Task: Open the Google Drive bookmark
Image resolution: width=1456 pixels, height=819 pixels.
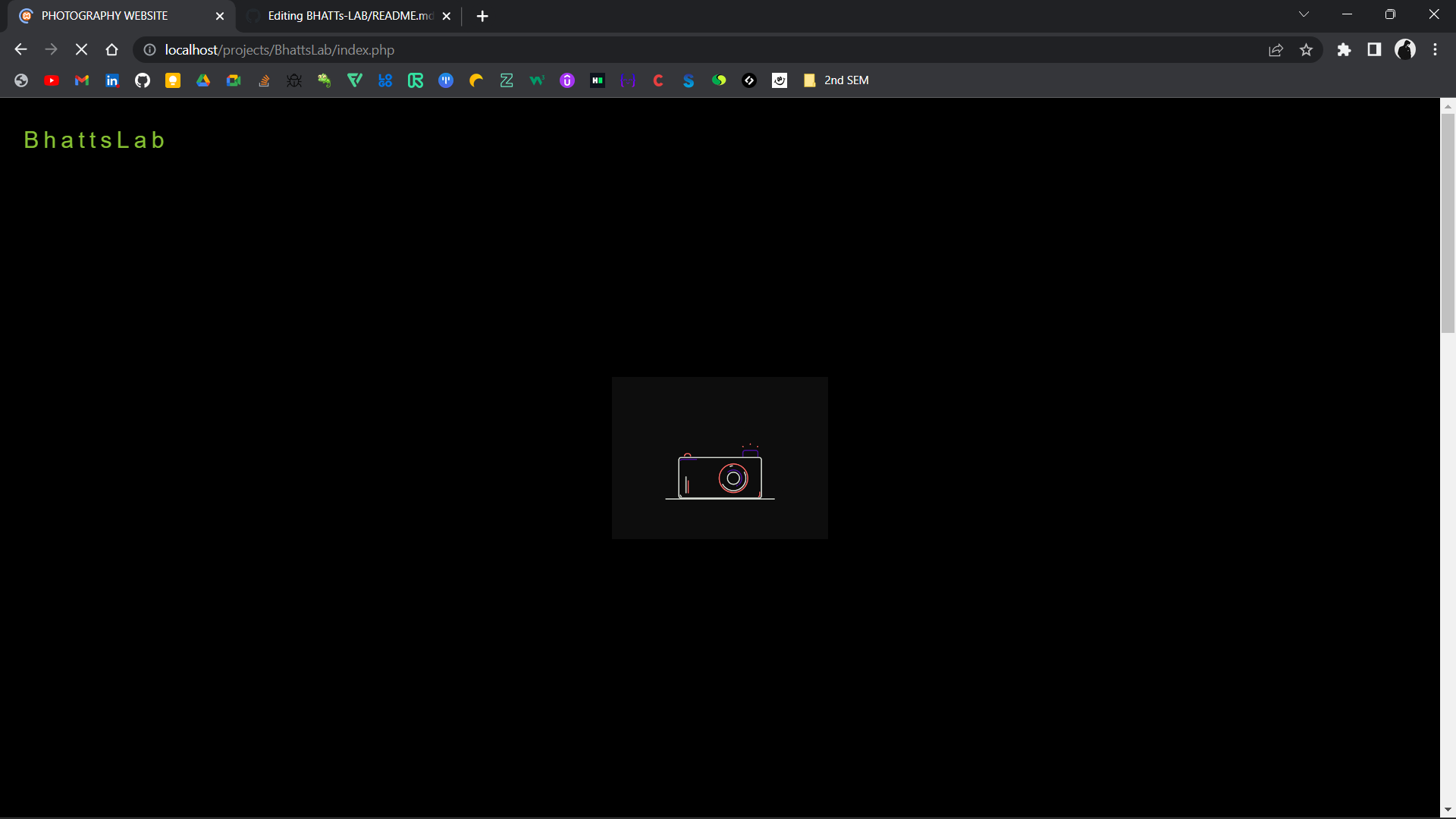Action: (x=203, y=80)
